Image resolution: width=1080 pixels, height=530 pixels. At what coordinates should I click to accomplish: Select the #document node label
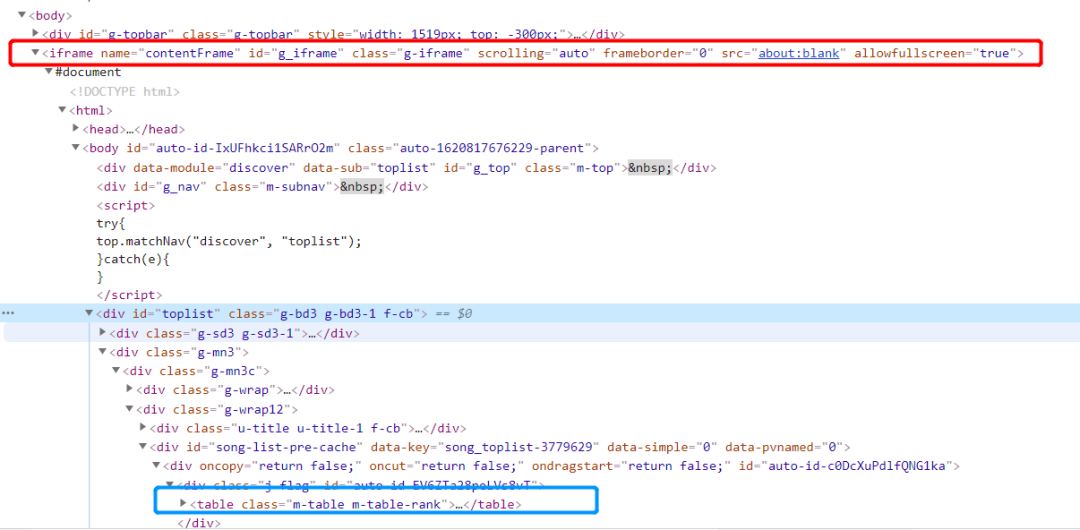click(88, 72)
